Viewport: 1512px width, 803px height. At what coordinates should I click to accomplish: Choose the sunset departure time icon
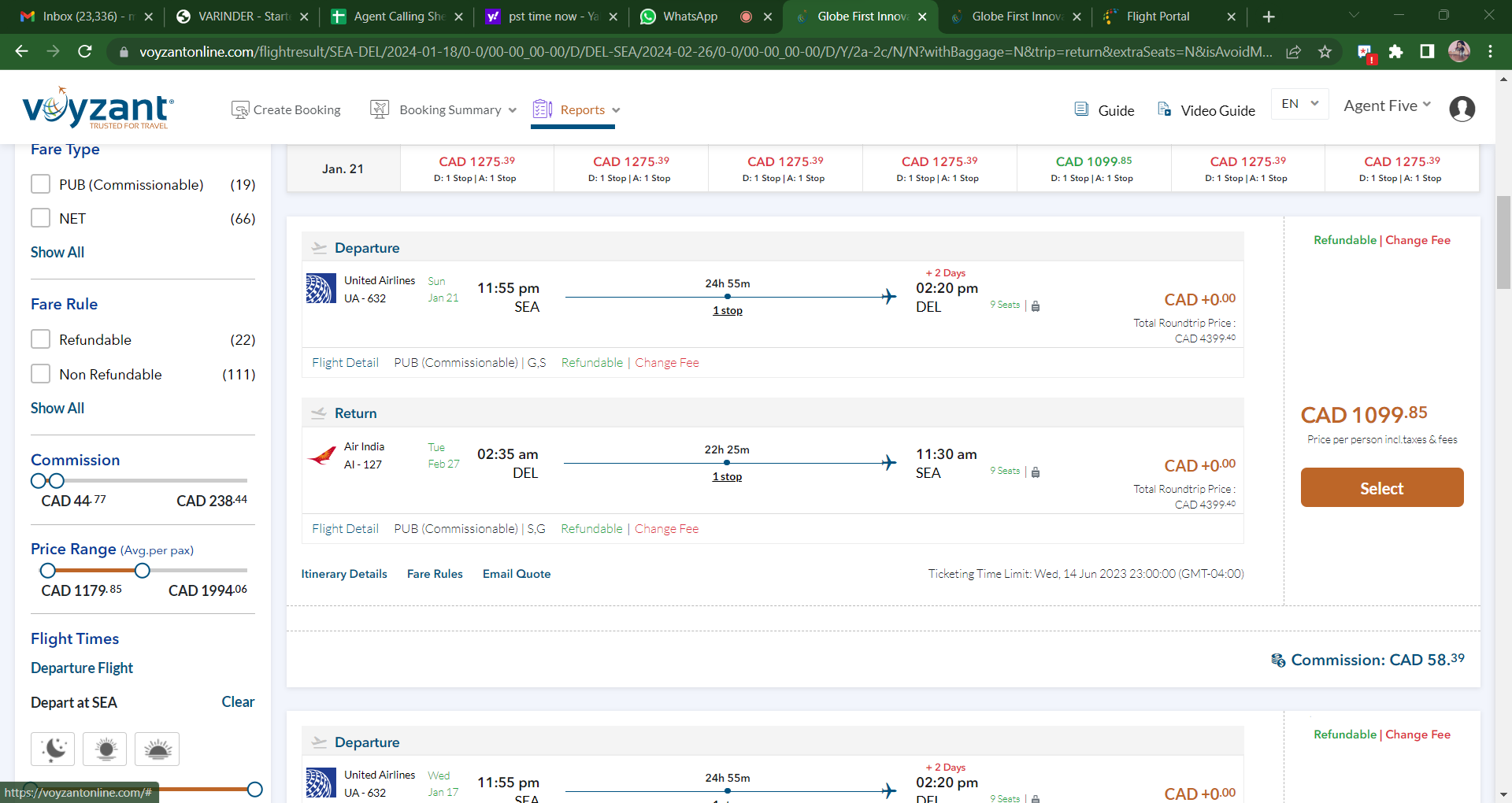point(157,749)
